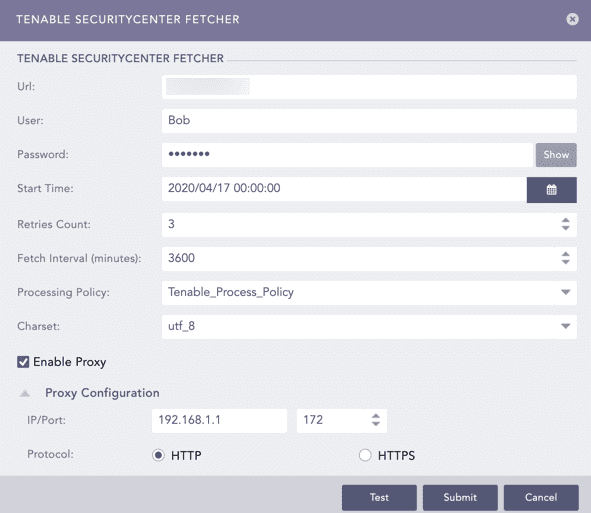591x513 pixels.
Task: Click the Cancel button
Action: [x=541, y=497]
